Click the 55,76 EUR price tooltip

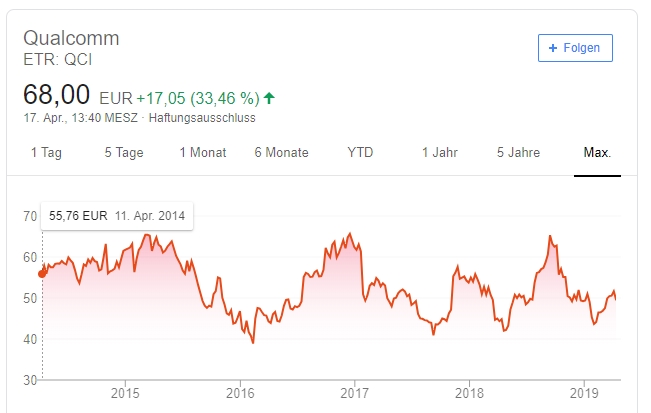point(117,216)
